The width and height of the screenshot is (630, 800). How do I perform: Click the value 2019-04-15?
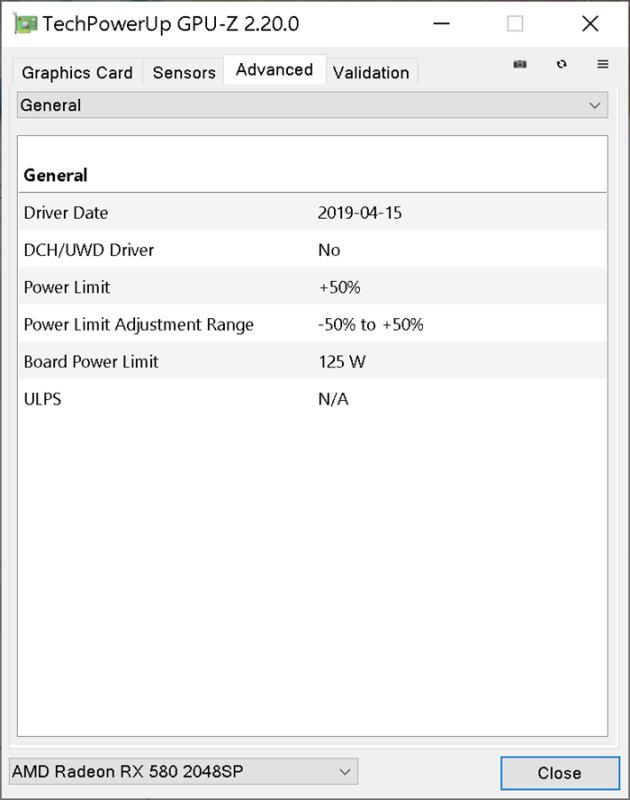coord(360,212)
